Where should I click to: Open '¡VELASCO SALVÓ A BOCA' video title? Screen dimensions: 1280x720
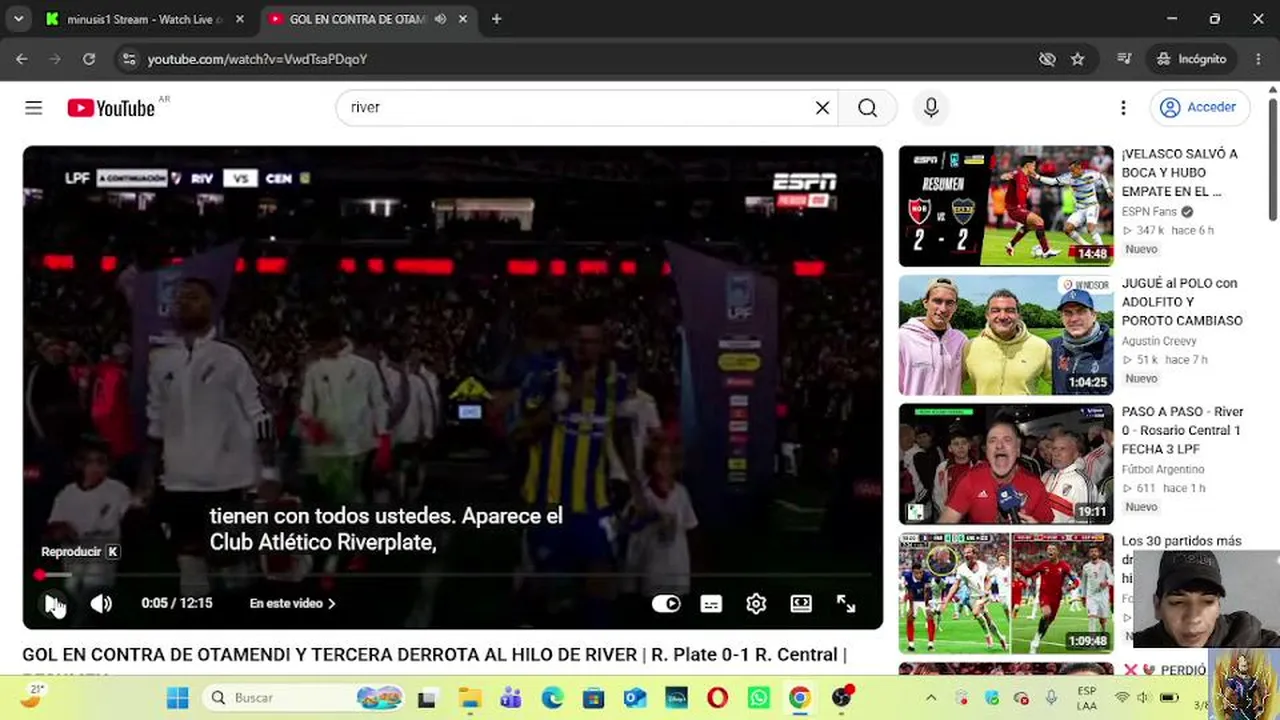point(1180,172)
